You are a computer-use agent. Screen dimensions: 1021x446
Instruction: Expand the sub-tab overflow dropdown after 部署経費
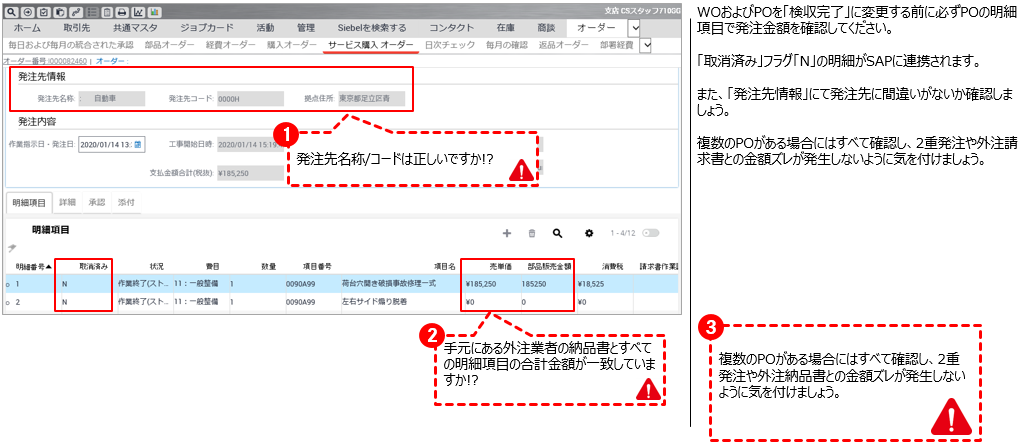tap(645, 45)
